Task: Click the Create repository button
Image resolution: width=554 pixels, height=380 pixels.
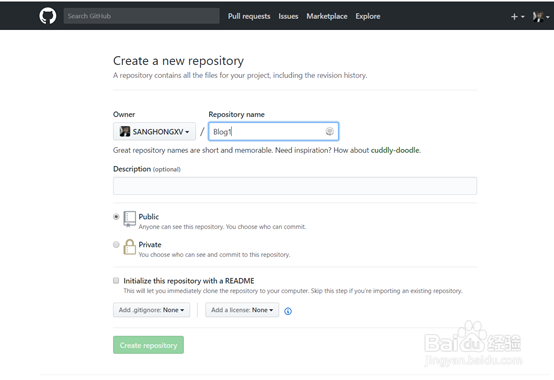Action: (148, 345)
